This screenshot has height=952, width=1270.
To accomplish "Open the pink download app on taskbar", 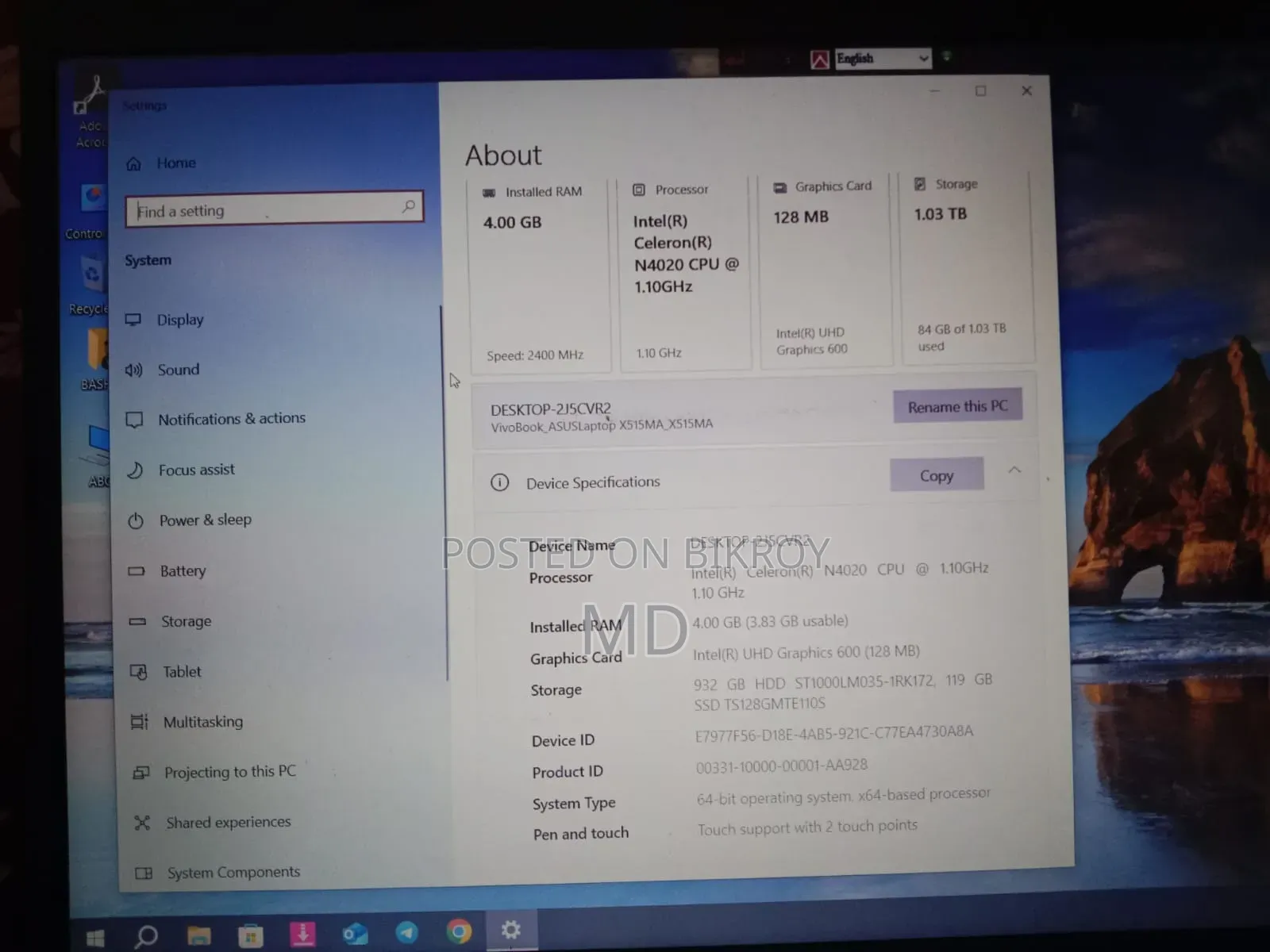I will (x=302, y=934).
